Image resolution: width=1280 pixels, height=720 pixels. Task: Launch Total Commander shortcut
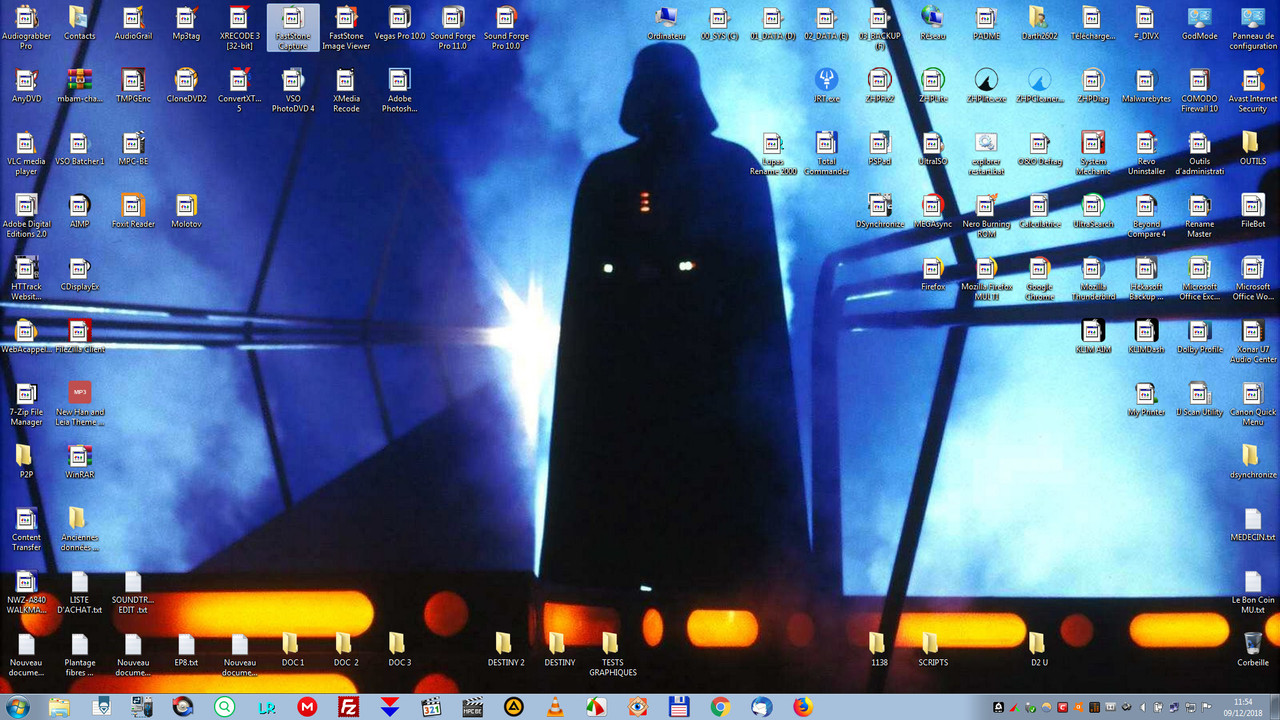click(826, 153)
